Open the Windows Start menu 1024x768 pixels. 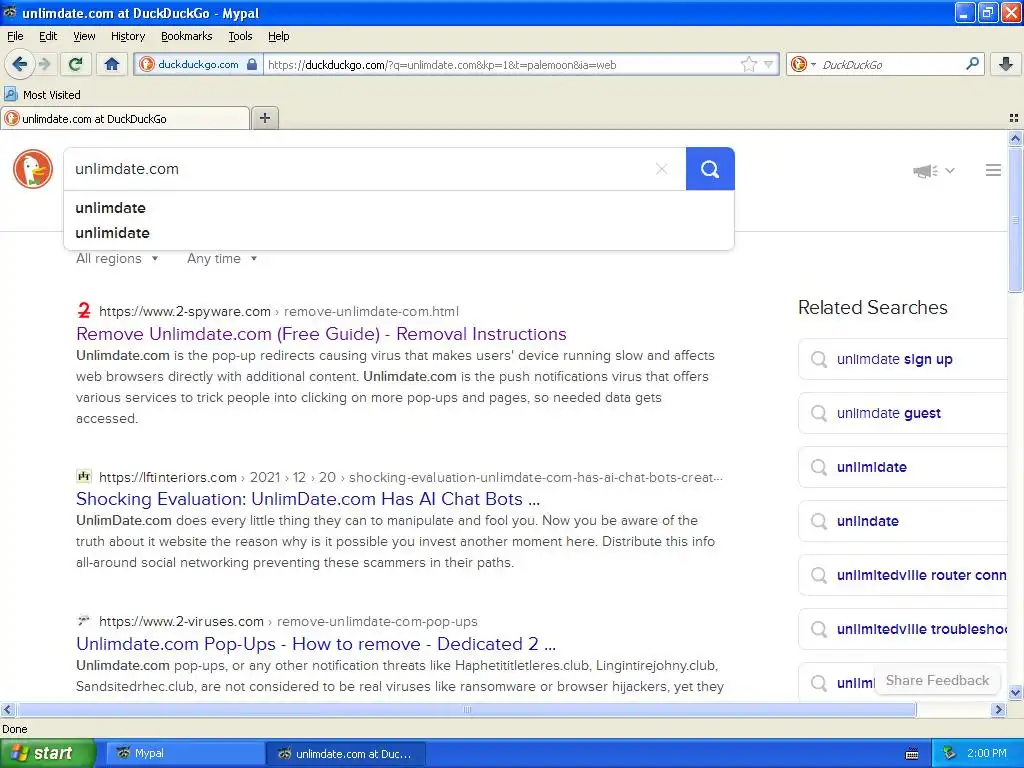[47, 754]
